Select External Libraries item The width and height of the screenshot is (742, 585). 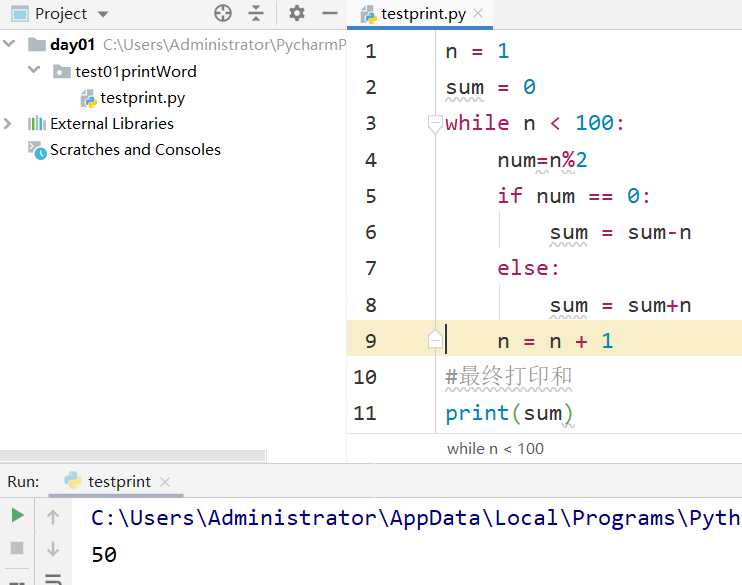point(112,124)
